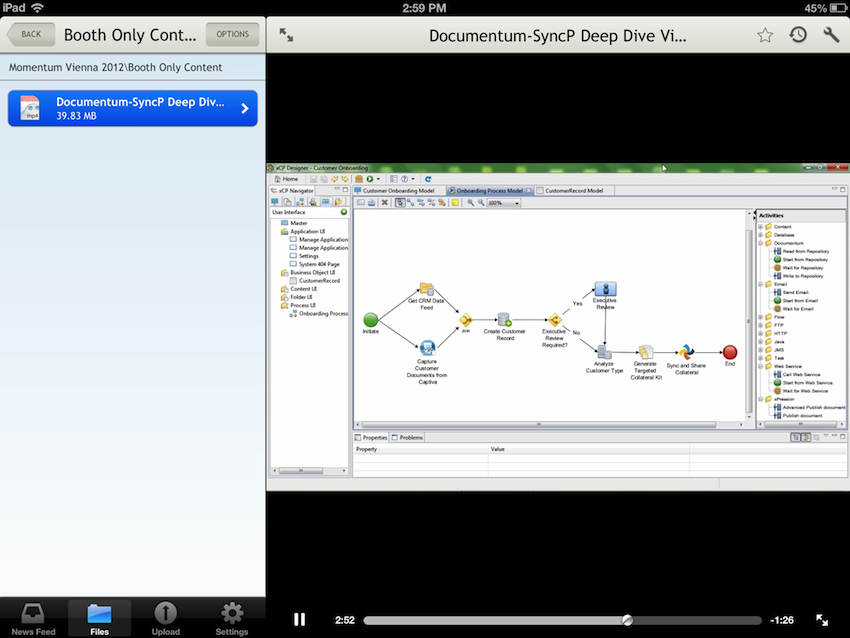850x638 pixels.
Task: Switch to the Settings tab
Action: [232, 618]
